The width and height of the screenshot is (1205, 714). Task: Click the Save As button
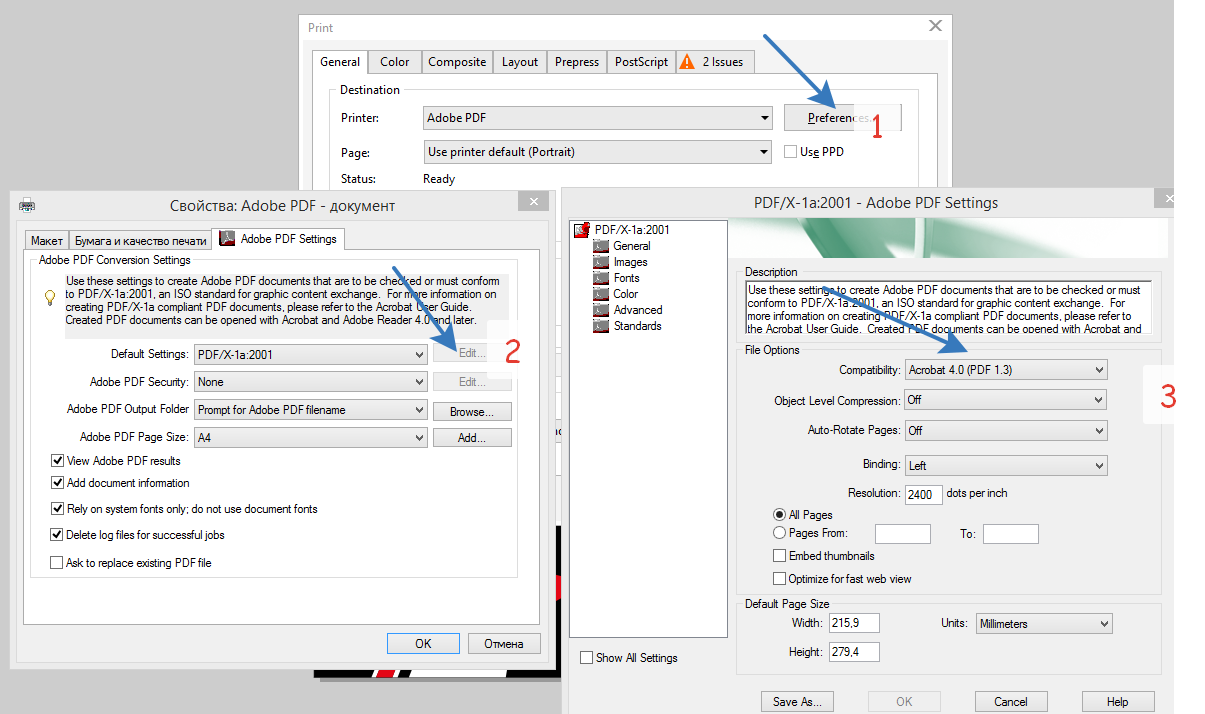(x=797, y=702)
